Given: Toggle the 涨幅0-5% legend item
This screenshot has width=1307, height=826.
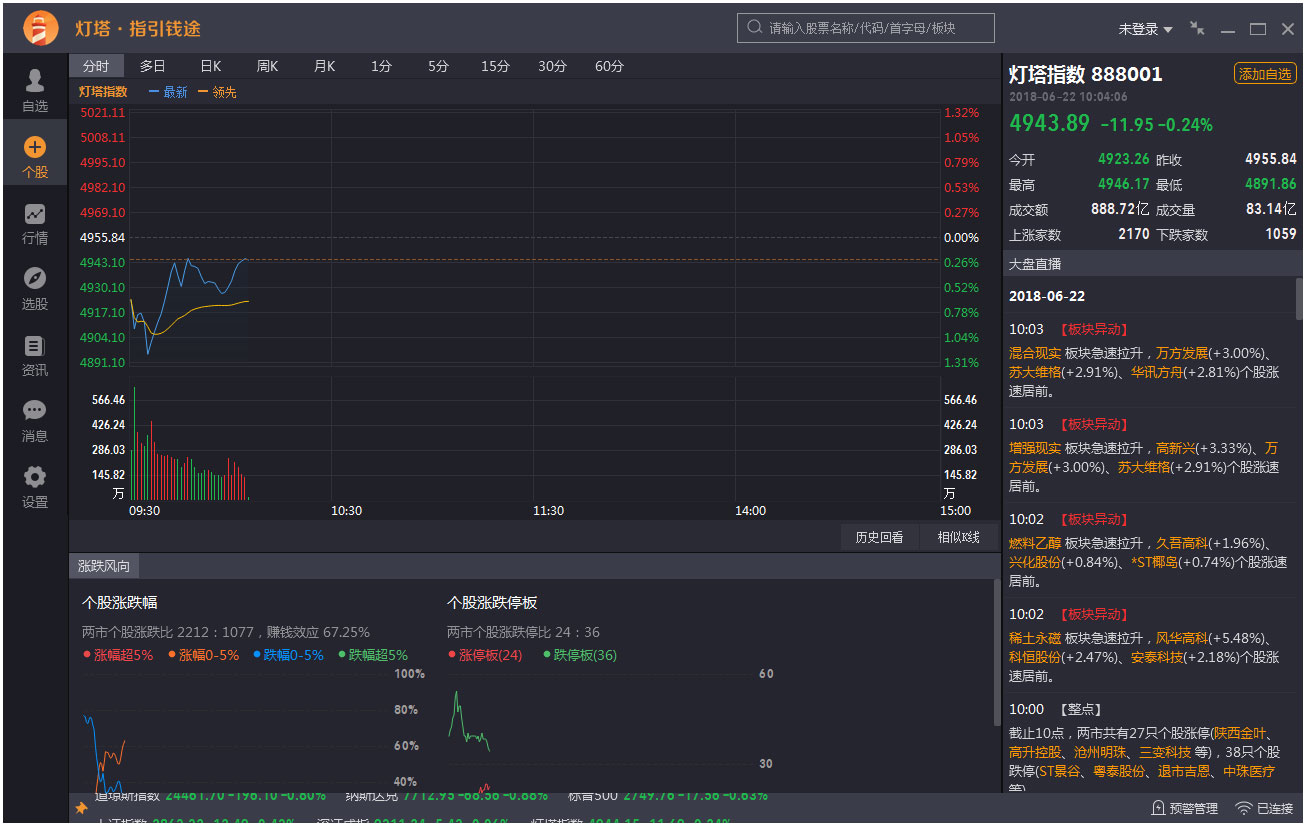Looking at the screenshot, I should (x=204, y=655).
